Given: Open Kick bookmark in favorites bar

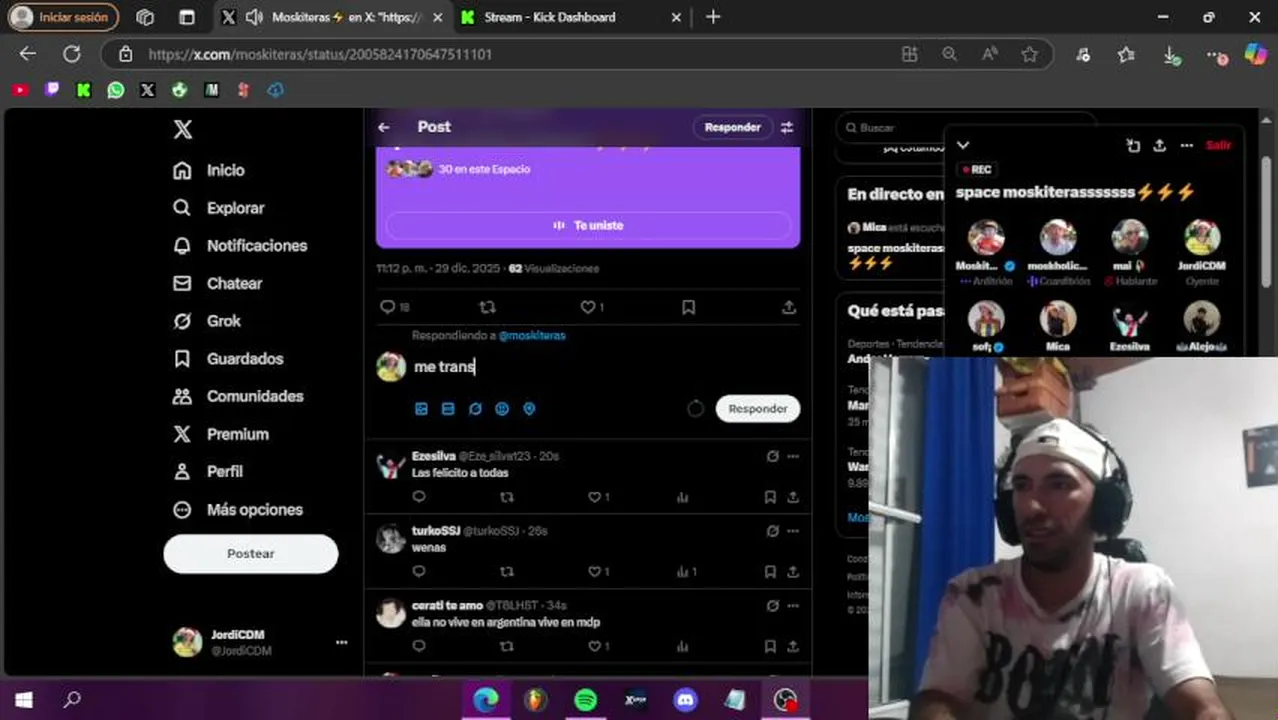Looking at the screenshot, I should tap(84, 90).
